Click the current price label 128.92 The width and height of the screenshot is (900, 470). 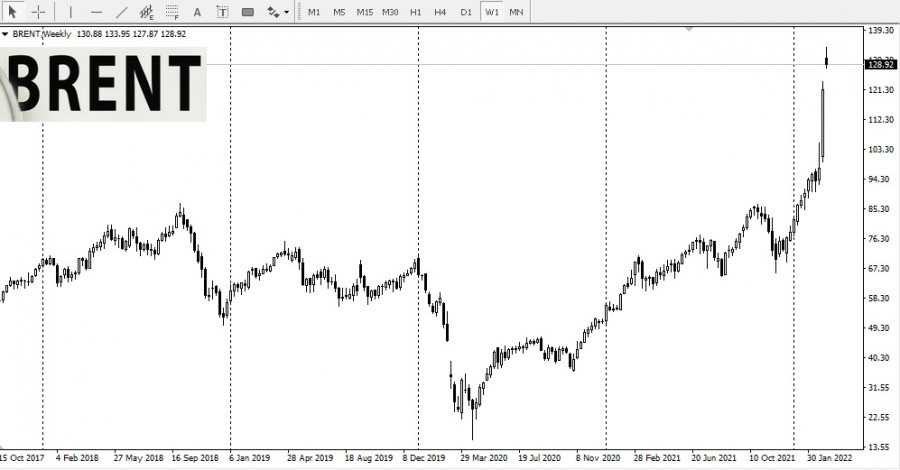click(881, 64)
